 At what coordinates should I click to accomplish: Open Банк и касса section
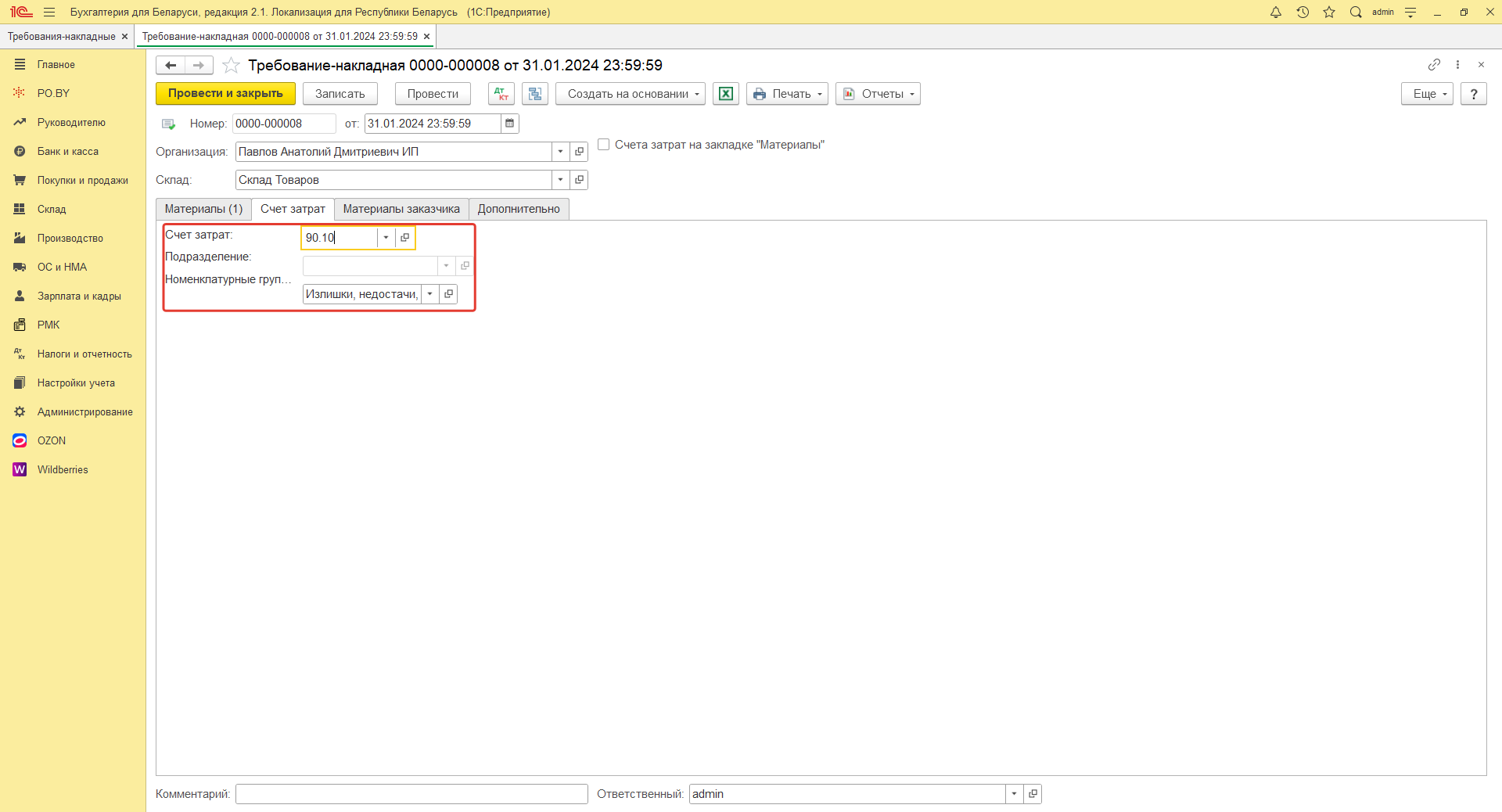(68, 151)
